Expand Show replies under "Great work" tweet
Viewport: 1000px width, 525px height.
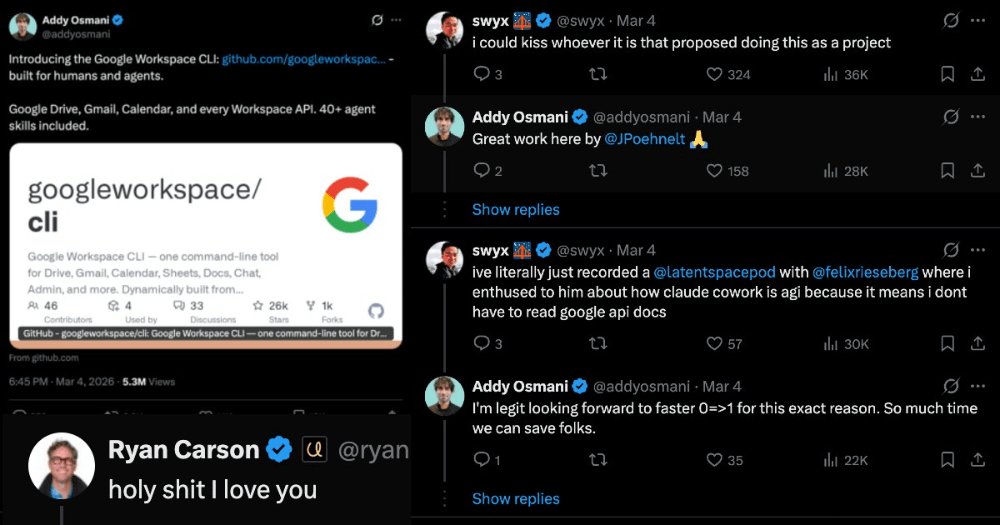(515, 209)
